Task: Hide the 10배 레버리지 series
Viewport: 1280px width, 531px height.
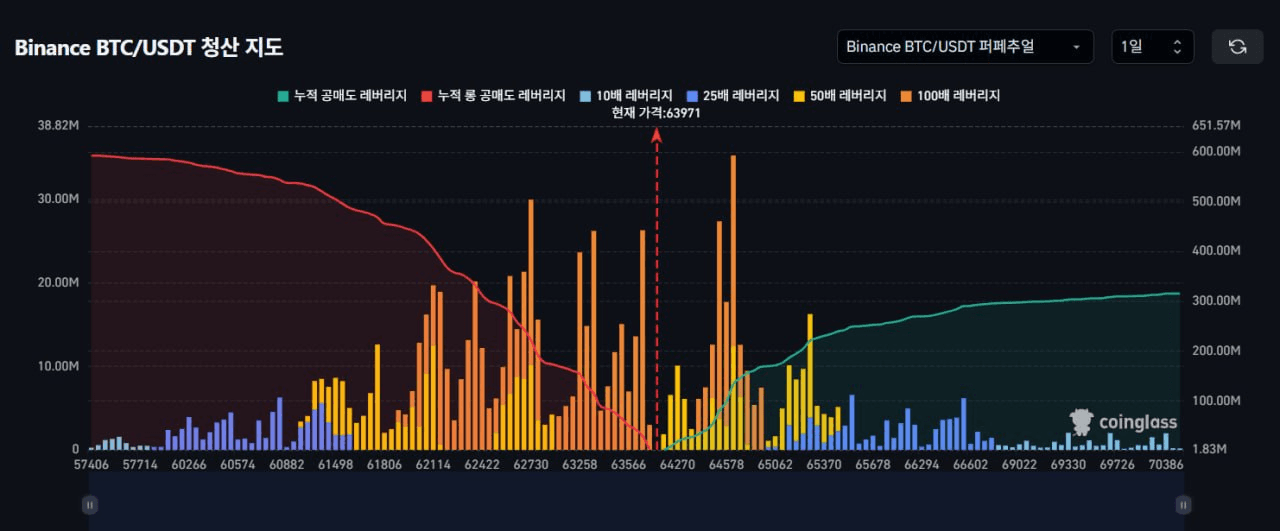Action: point(626,96)
